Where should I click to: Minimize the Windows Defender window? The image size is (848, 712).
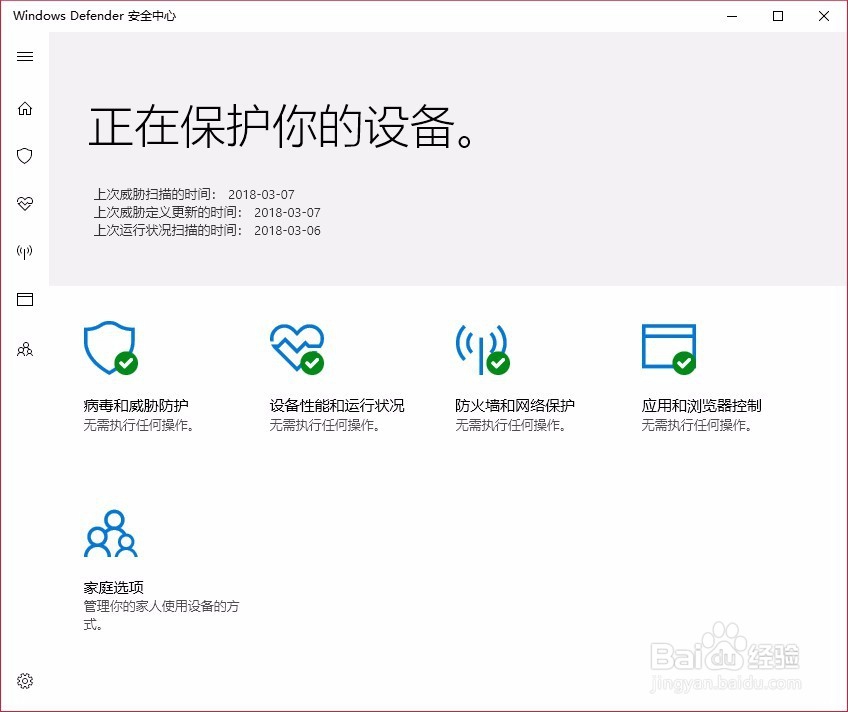[732, 16]
